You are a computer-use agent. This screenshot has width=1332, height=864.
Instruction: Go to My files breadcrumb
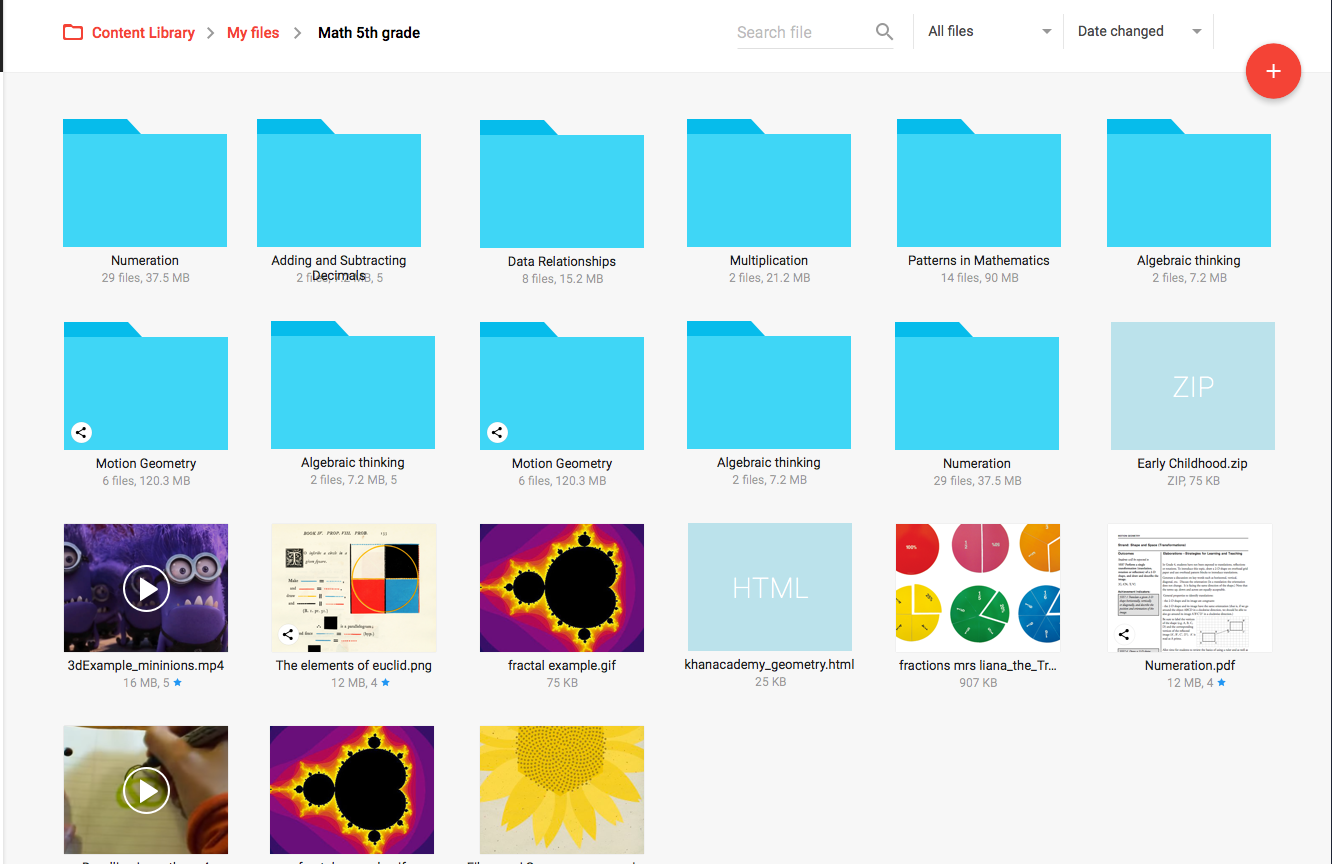253,33
